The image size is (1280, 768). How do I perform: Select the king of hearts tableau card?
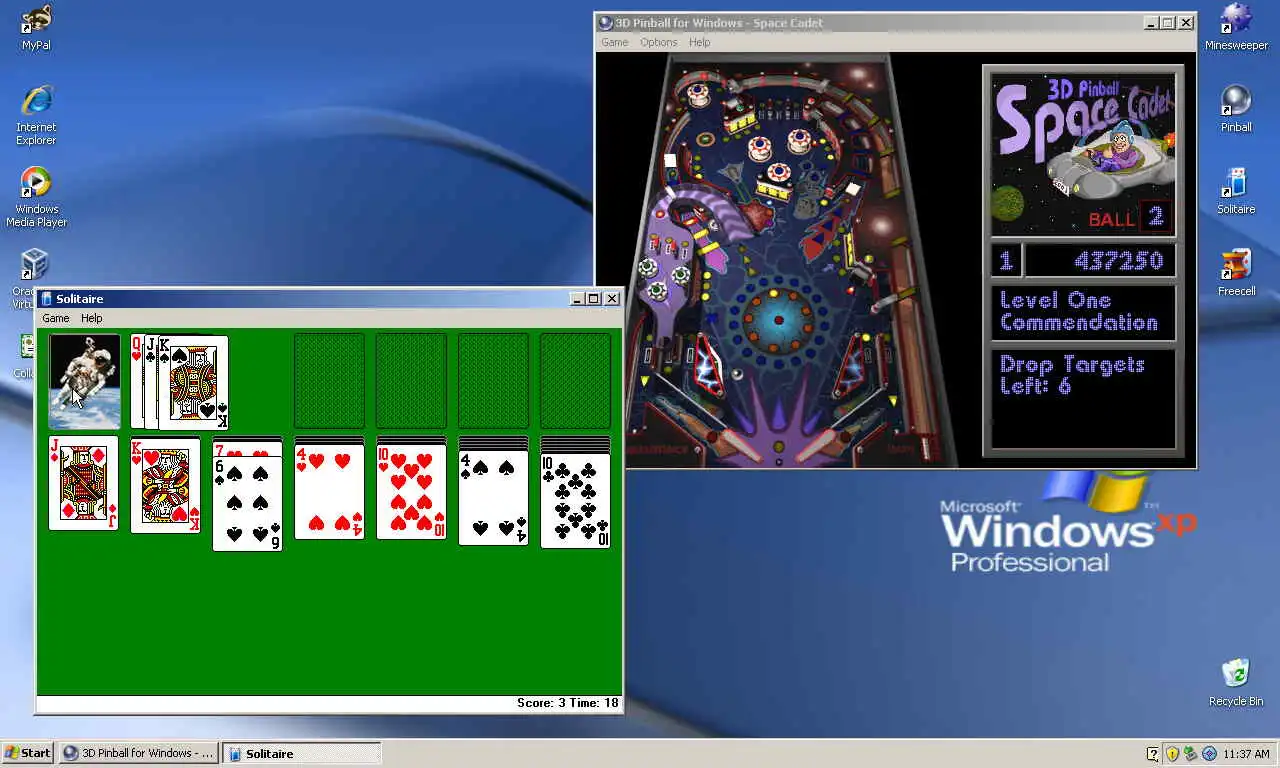[x=165, y=484]
